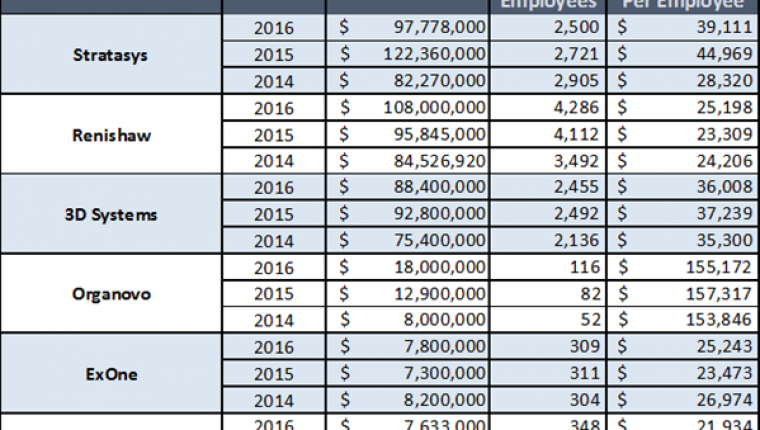Click the 92,800,000 amount cell
The width and height of the screenshot is (760, 430).
click(x=408, y=214)
